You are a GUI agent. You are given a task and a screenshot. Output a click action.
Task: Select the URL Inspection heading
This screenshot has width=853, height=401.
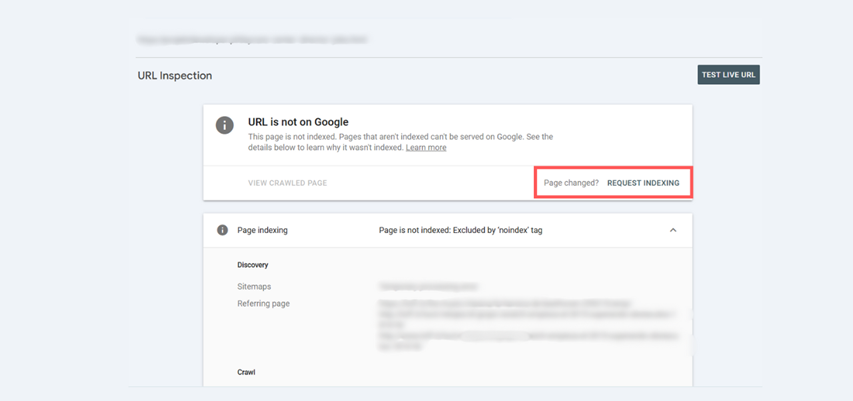tap(175, 76)
